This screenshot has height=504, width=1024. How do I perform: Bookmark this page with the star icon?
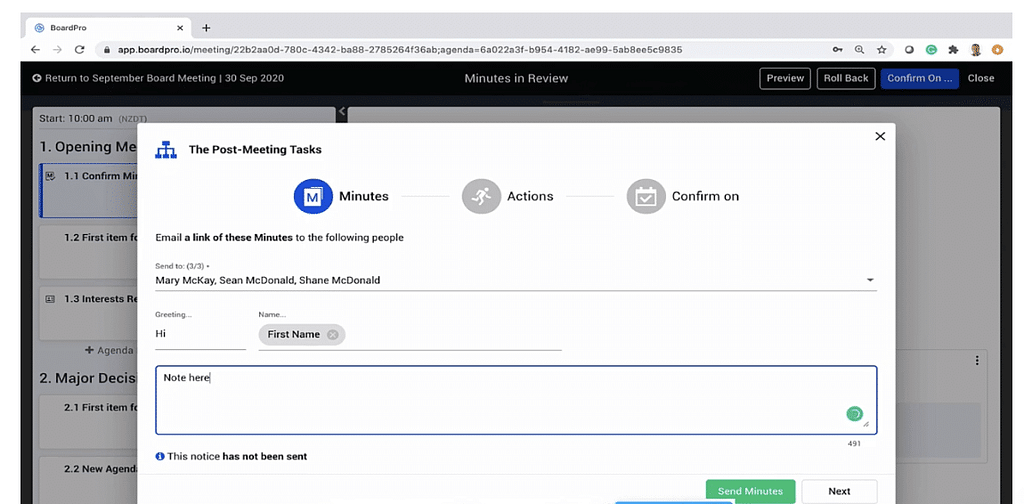tap(881, 49)
